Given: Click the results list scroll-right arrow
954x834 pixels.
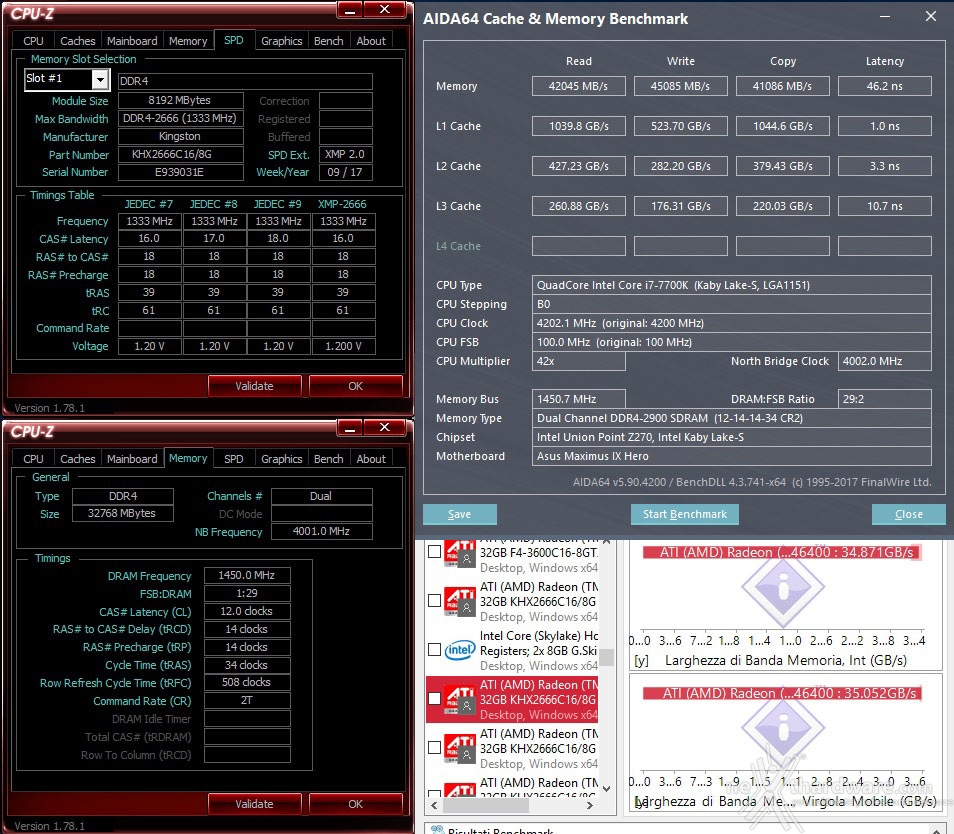Looking at the screenshot, I should 590,805.
